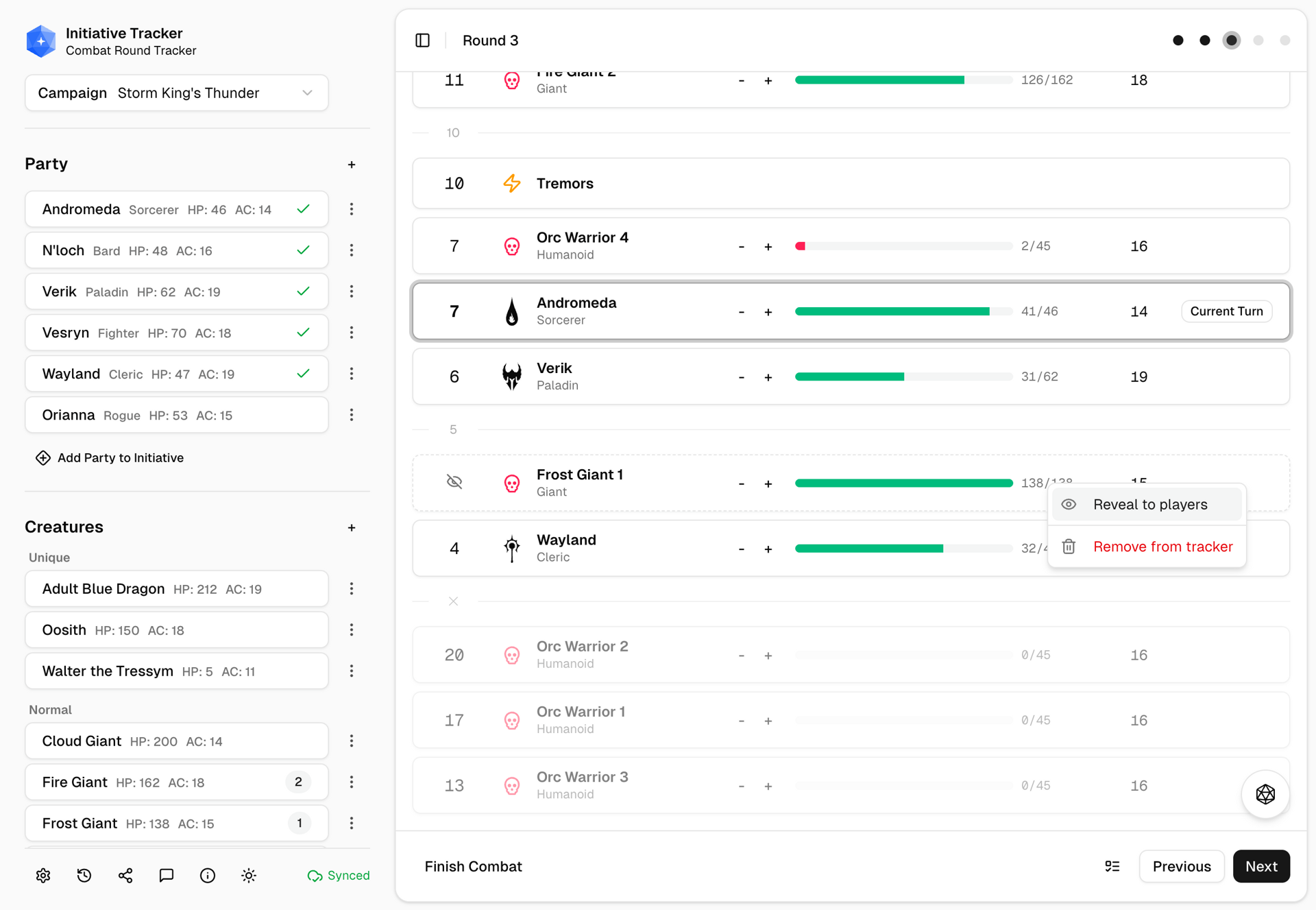Image resolution: width=1316 pixels, height=910 pixels.
Task: Click the Initiative Tracker logo
Action: click(40, 41)
